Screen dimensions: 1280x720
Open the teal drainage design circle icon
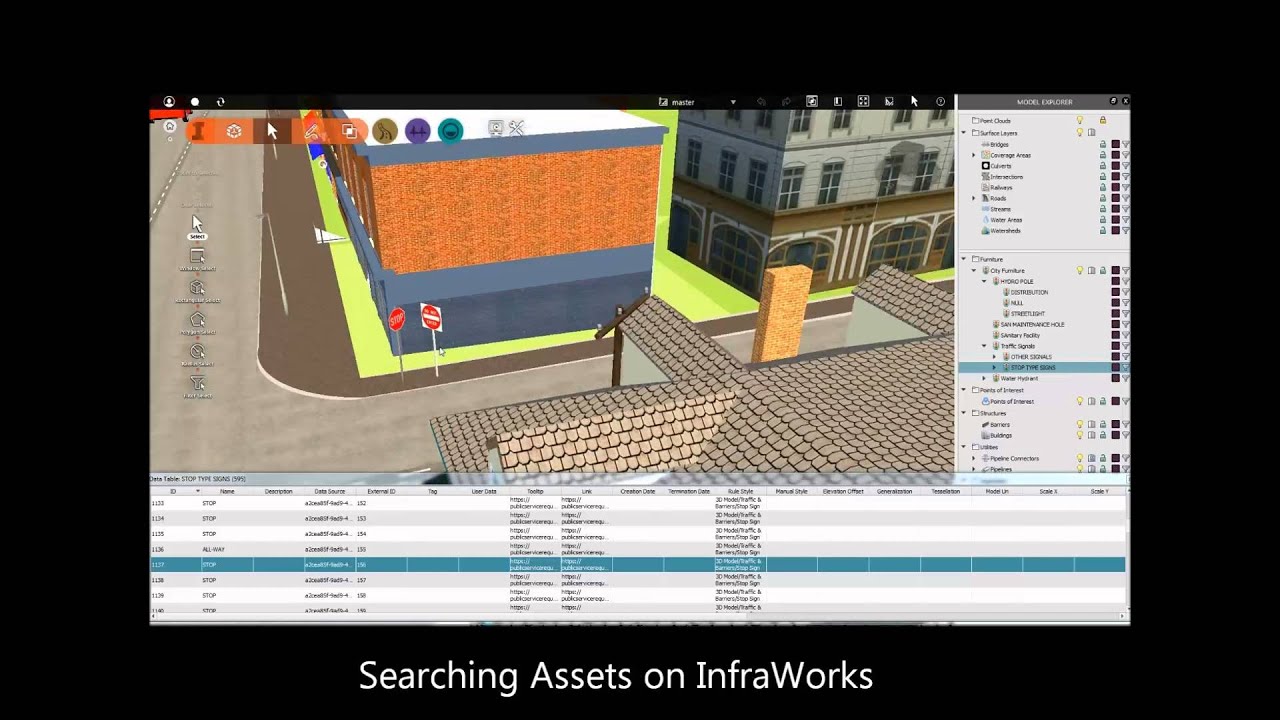[451, 131]
